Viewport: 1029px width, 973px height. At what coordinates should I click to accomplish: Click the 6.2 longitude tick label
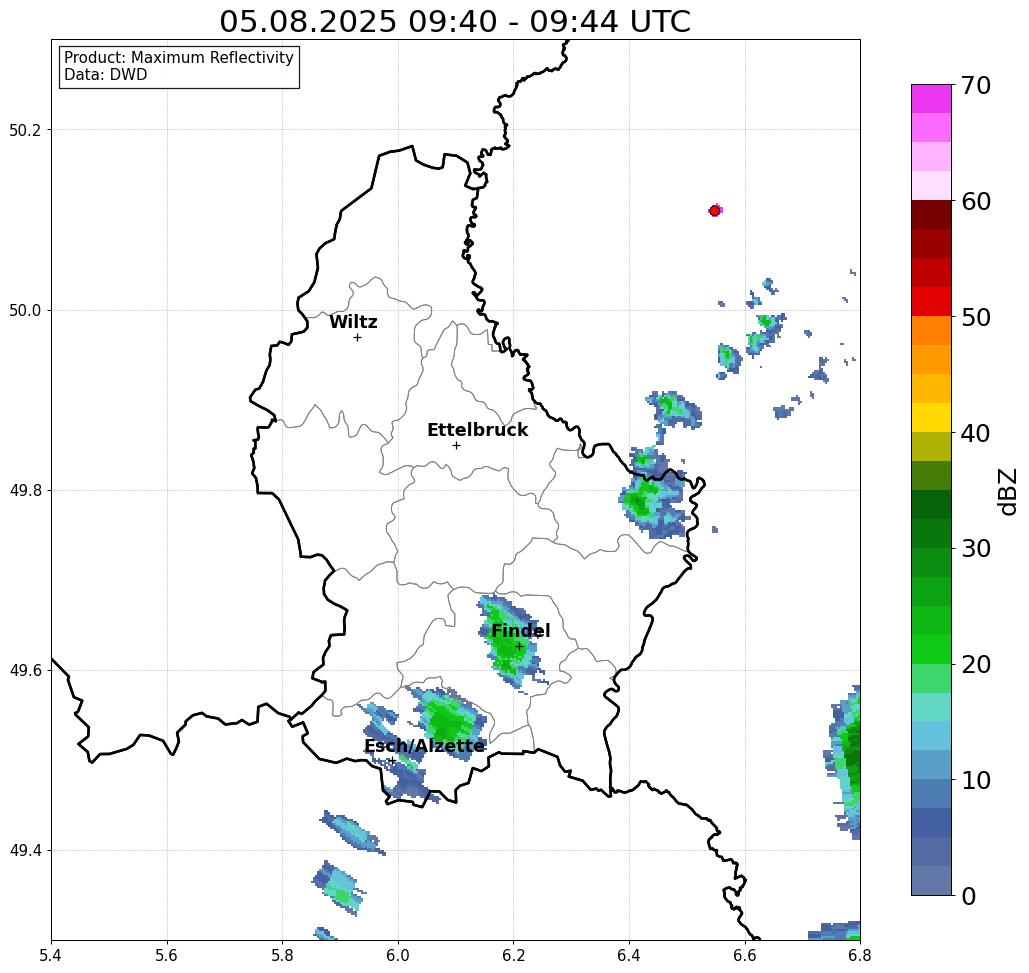pos(513,955)
